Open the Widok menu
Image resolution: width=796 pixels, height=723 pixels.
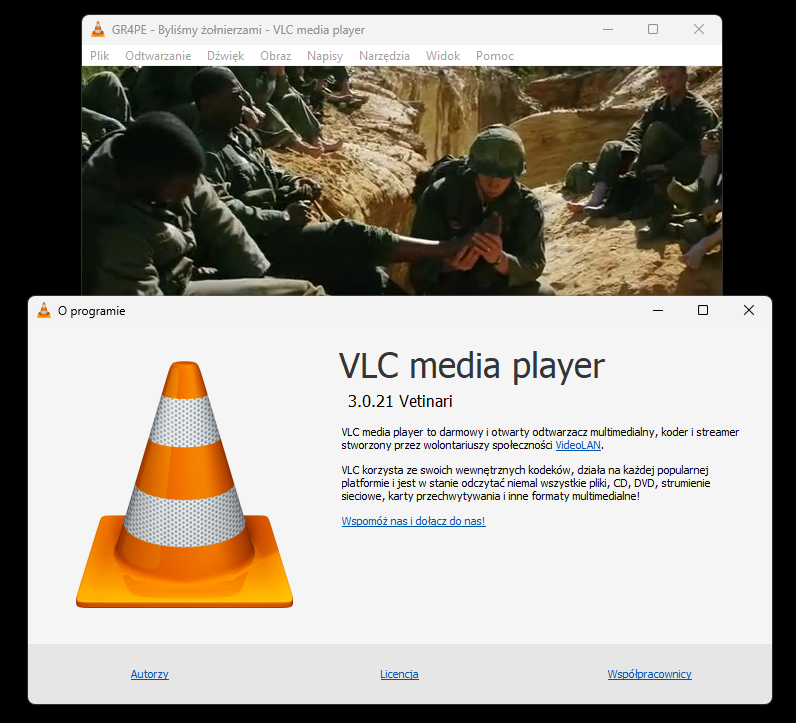(x=443, y=56)
